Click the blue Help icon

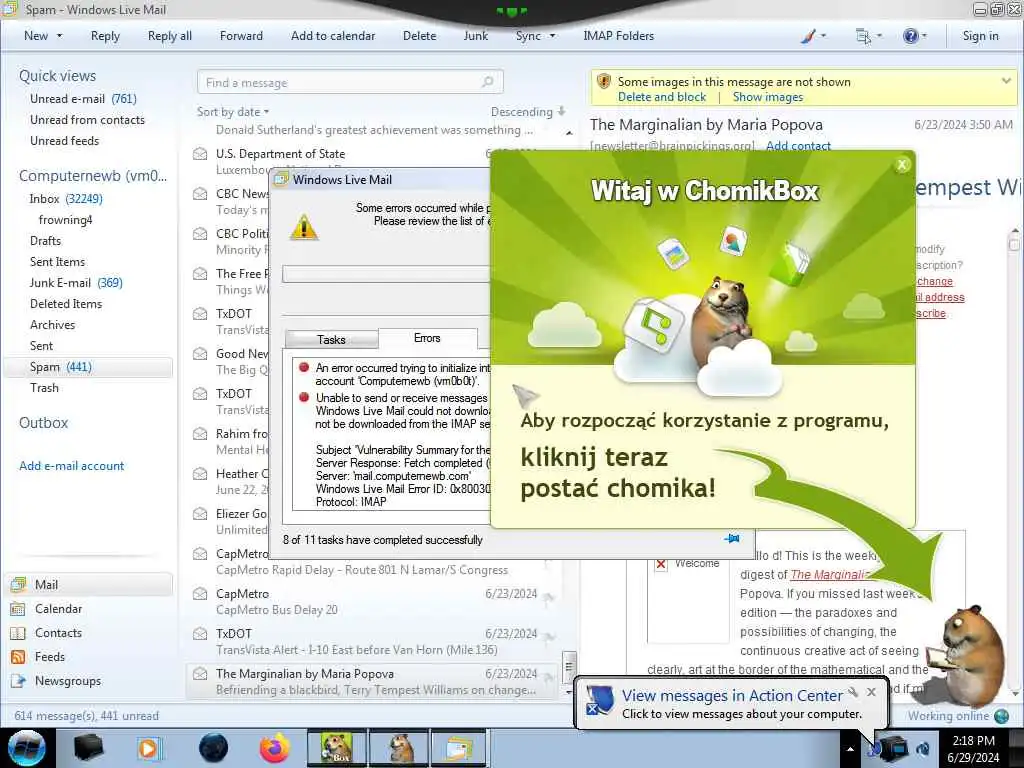tap(910, 36)
